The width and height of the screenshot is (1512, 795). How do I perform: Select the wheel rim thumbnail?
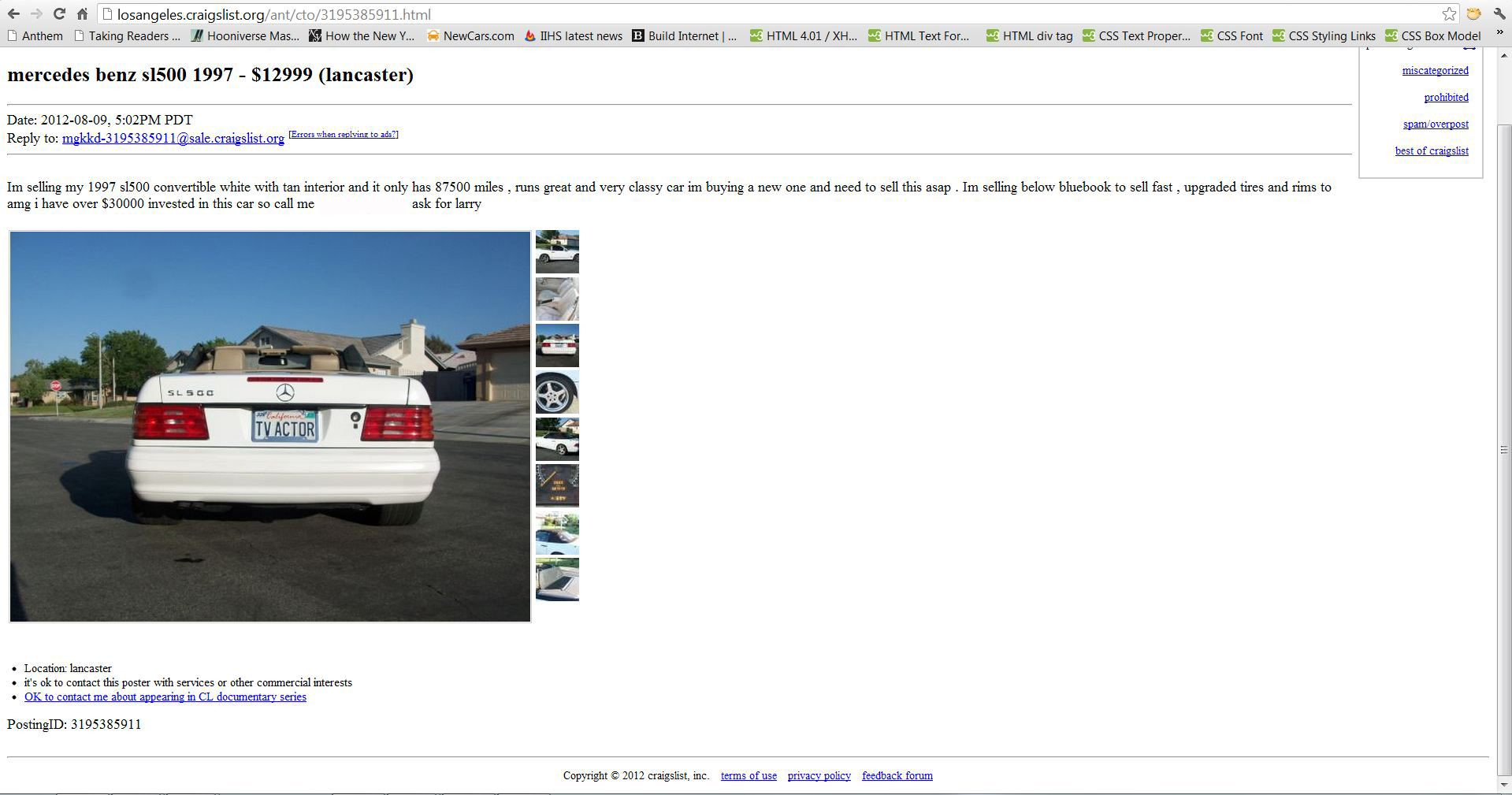coord(557,392)
